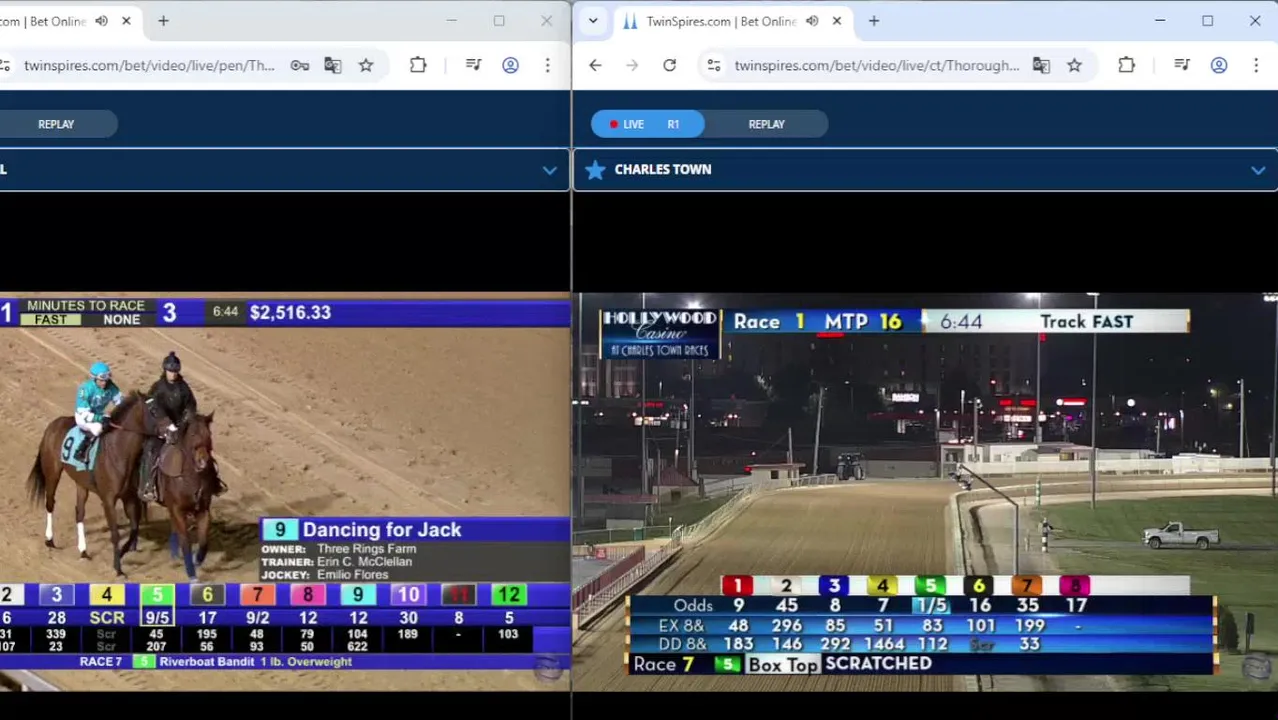
Task: Open Chrome menu dots in right window
Action: coord(1255,65)
